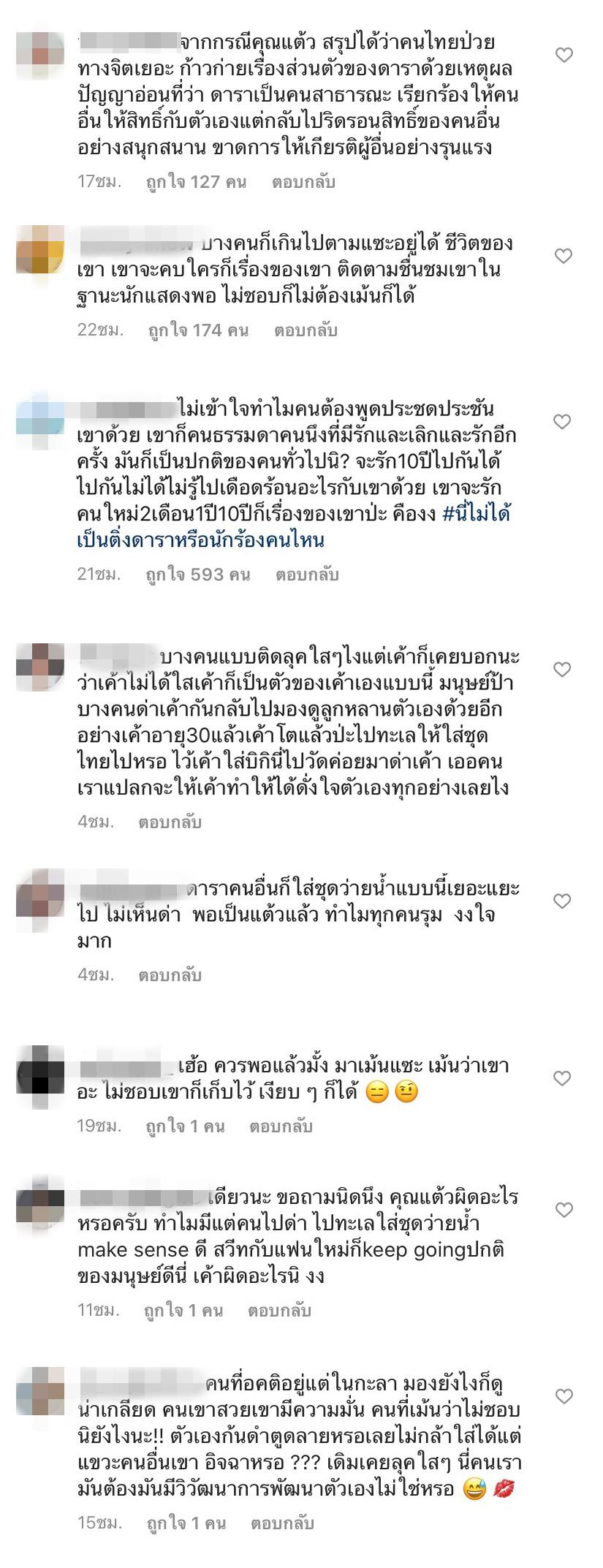Open the blue hashtag link in comment
This screenshot has height=1568, width=603.
293,528
